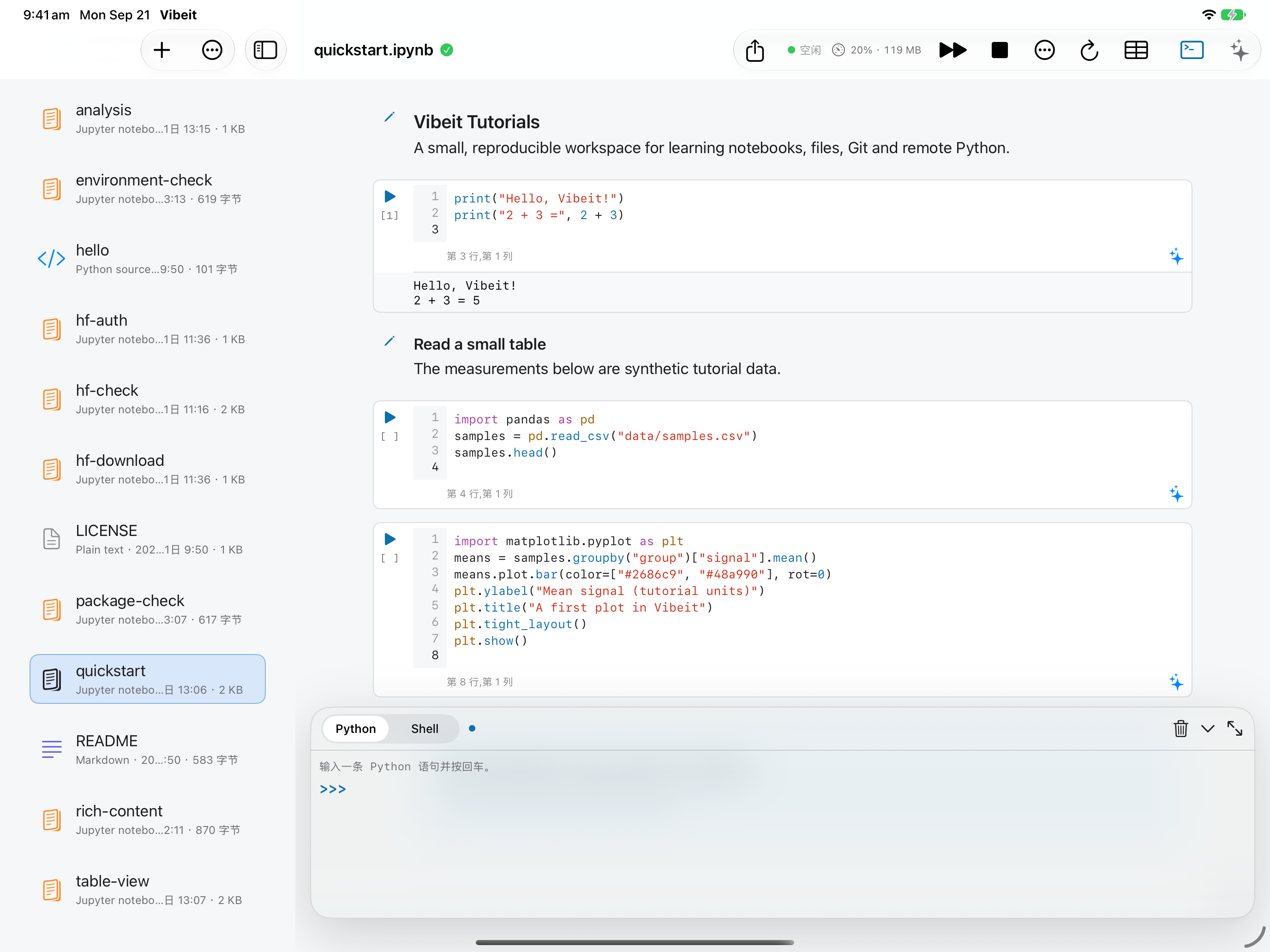Run the pandas read_csv cell
Image resolution: width=1270 pixels, height=952 pixels.
(390, 418)
